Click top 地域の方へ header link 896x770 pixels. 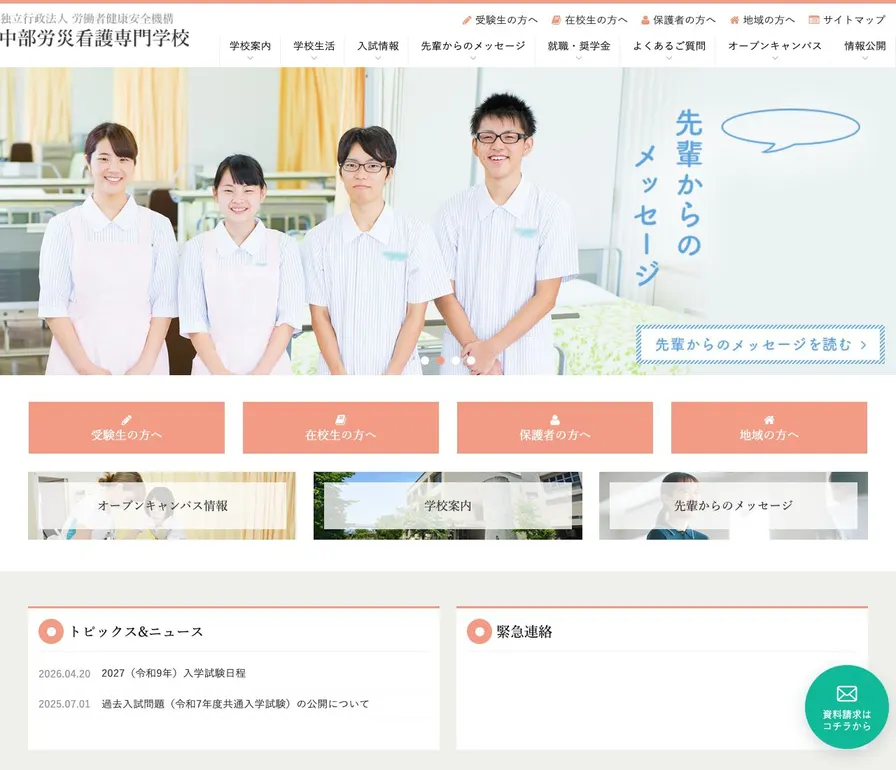click(762, 20)
